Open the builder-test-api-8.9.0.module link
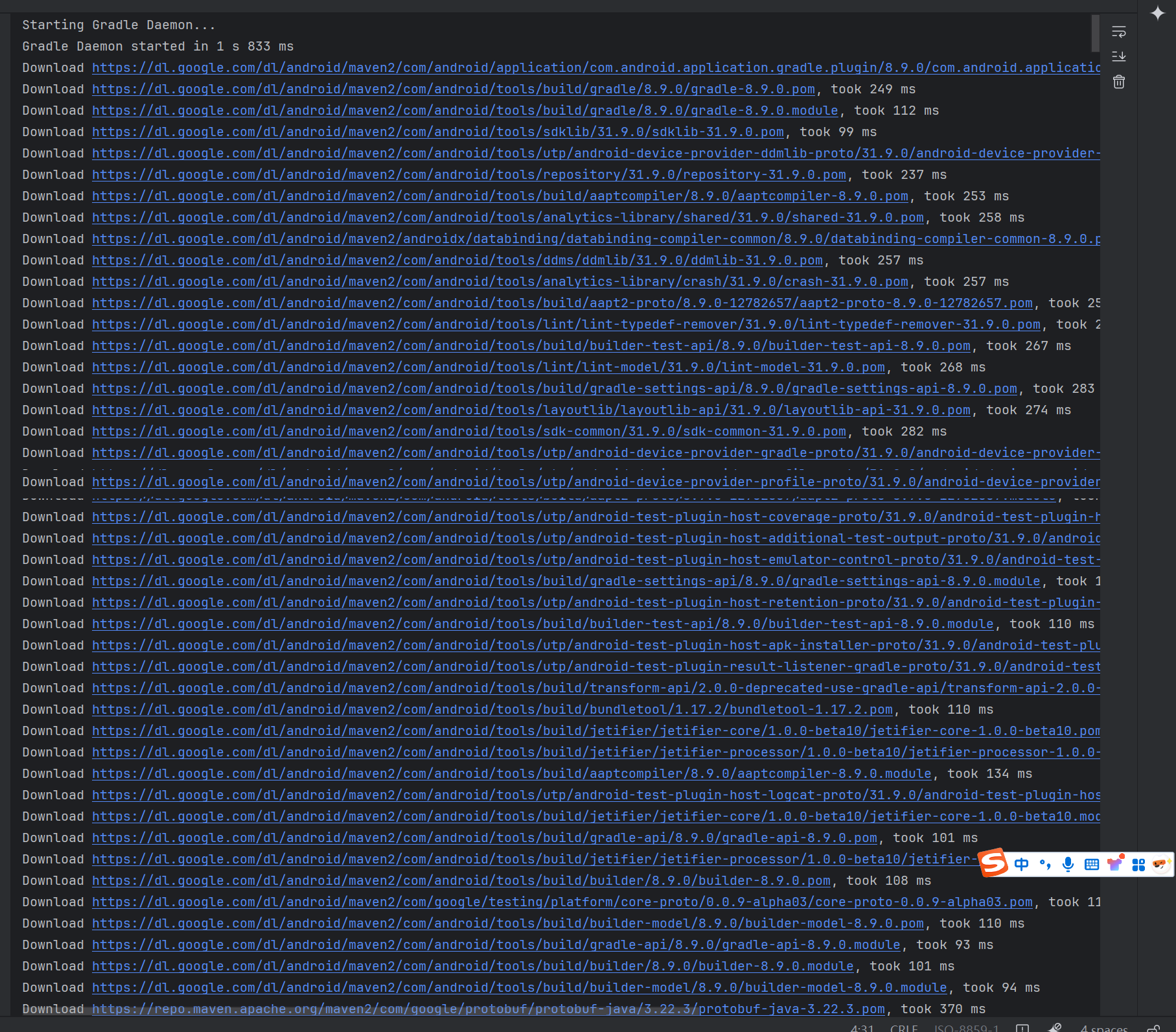Viewport: 1176px width, 1032px height. pyautogui.click(x=543, y=624)
